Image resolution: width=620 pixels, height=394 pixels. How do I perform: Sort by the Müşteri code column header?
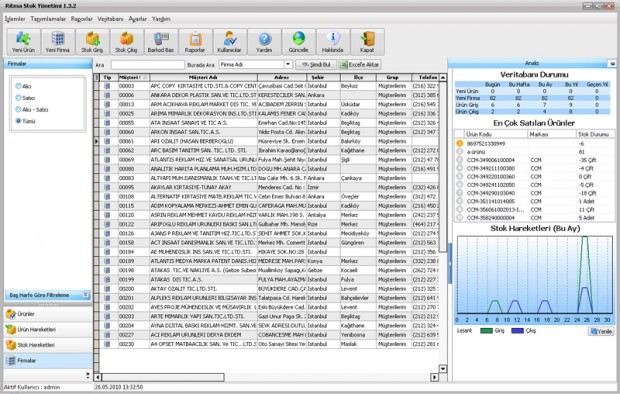click(x=134, y=78)
